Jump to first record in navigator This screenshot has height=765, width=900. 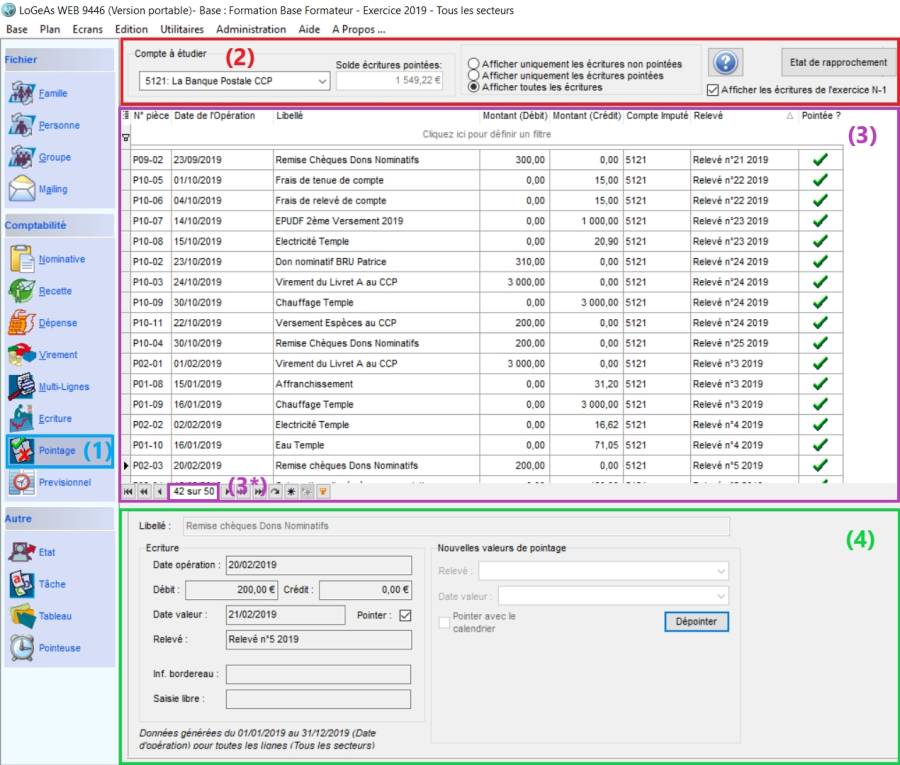(x=128, y=492)
